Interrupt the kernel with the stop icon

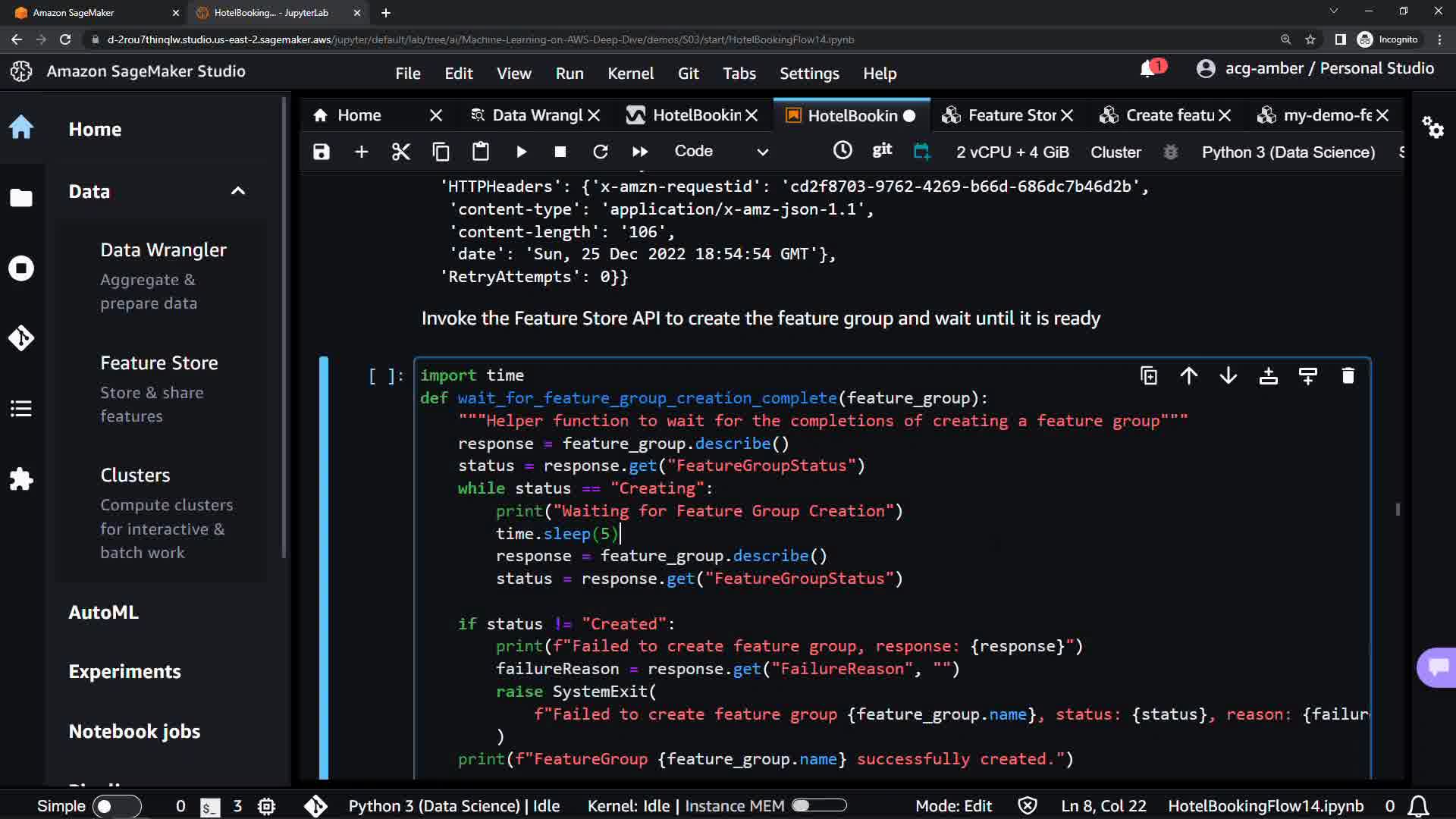pyautogui.click(x=560, y=152)
